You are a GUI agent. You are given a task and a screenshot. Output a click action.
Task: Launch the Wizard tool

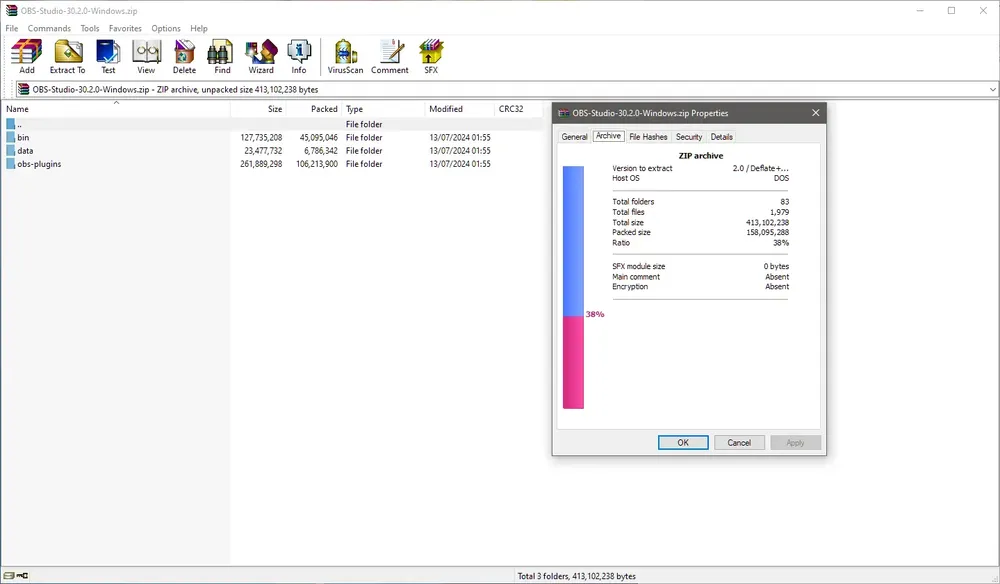261,57
